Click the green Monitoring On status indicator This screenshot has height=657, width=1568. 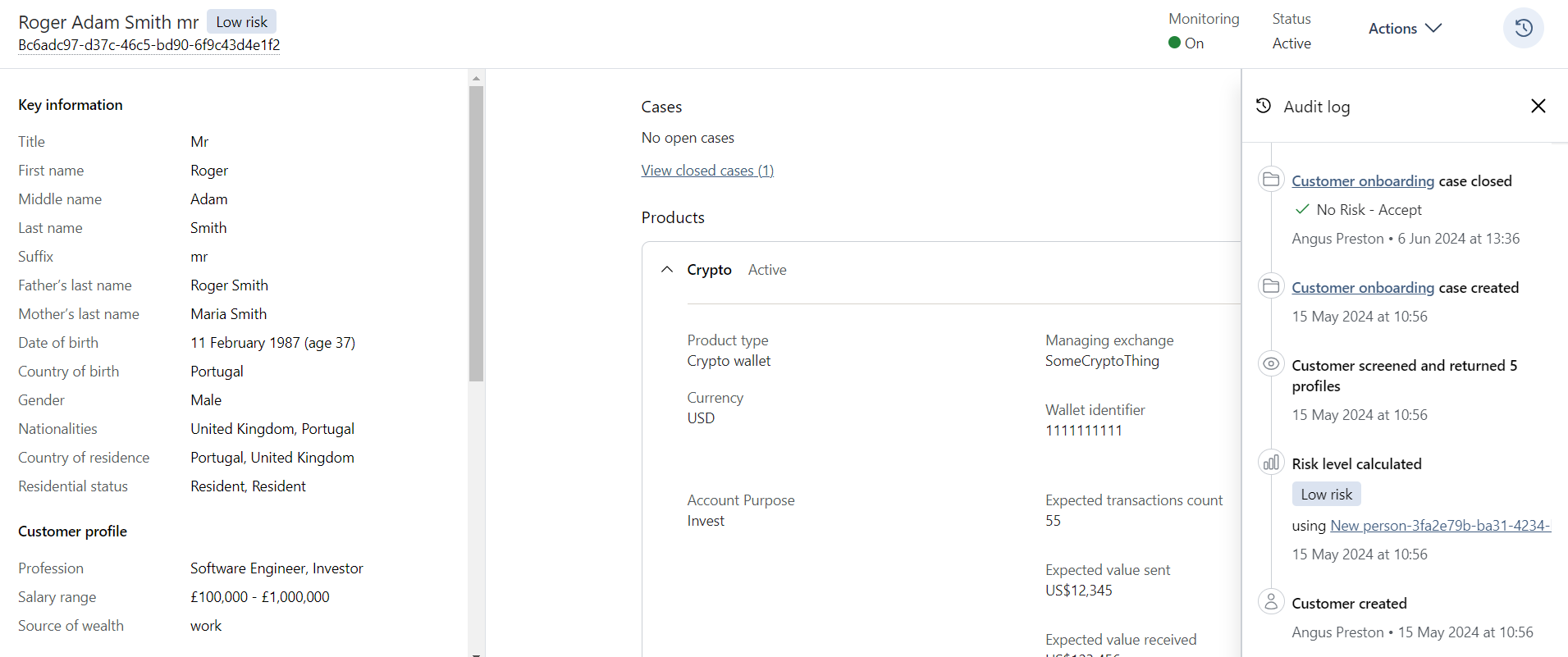click(x=1175, y=43)
